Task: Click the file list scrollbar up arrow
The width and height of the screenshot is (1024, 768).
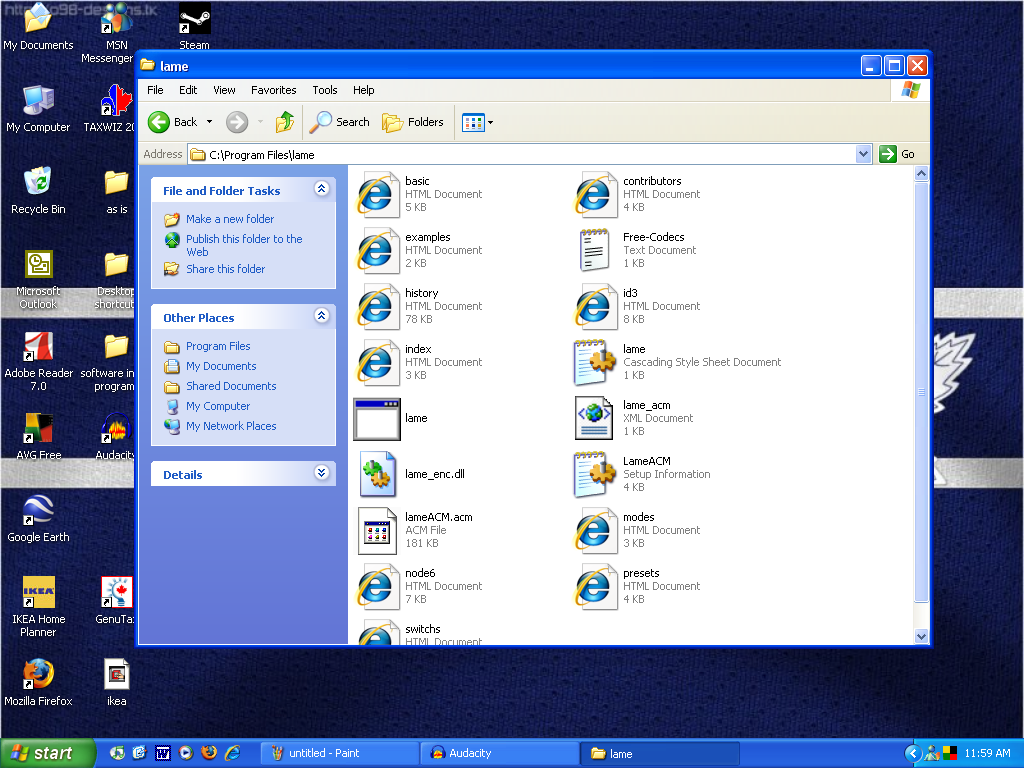Action: (921, 173)
